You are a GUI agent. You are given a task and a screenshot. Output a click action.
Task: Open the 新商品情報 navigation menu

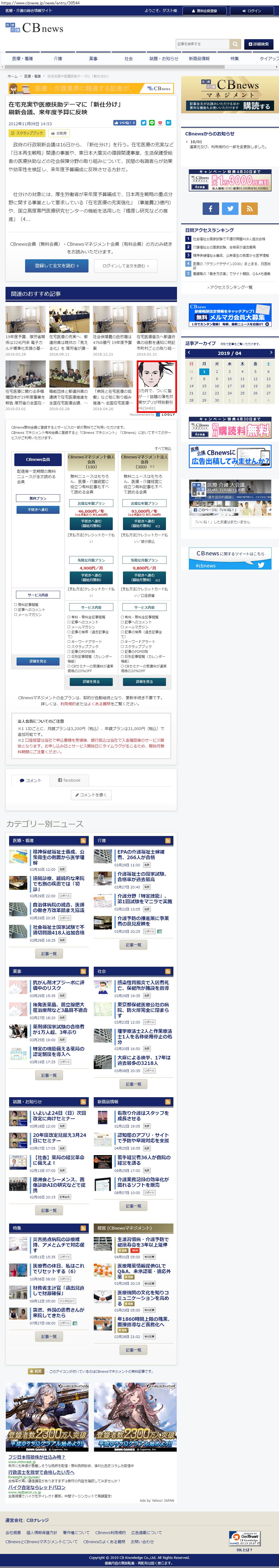[199, 59]
